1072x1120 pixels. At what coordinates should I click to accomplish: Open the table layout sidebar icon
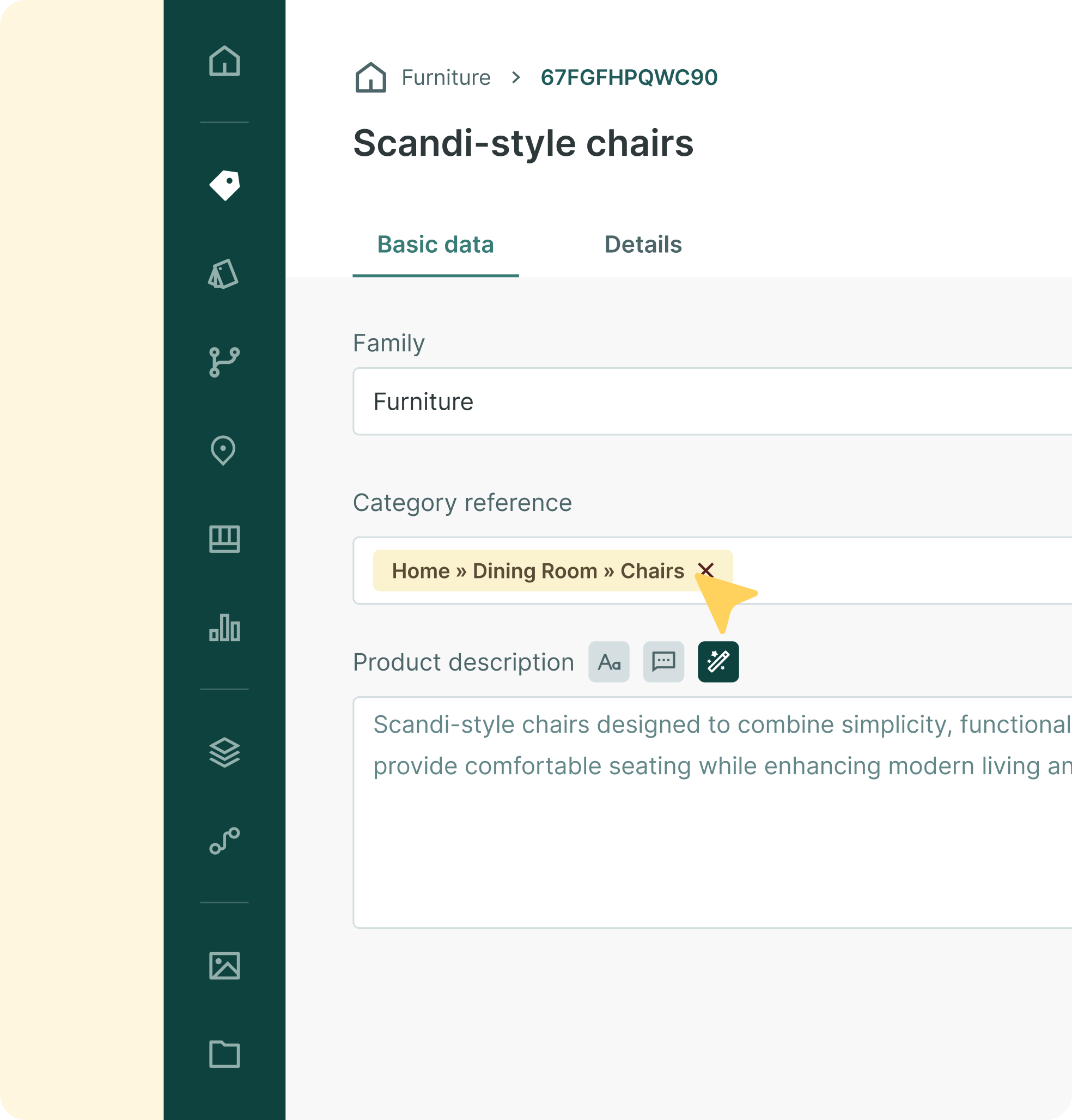(x=224, y=539)
